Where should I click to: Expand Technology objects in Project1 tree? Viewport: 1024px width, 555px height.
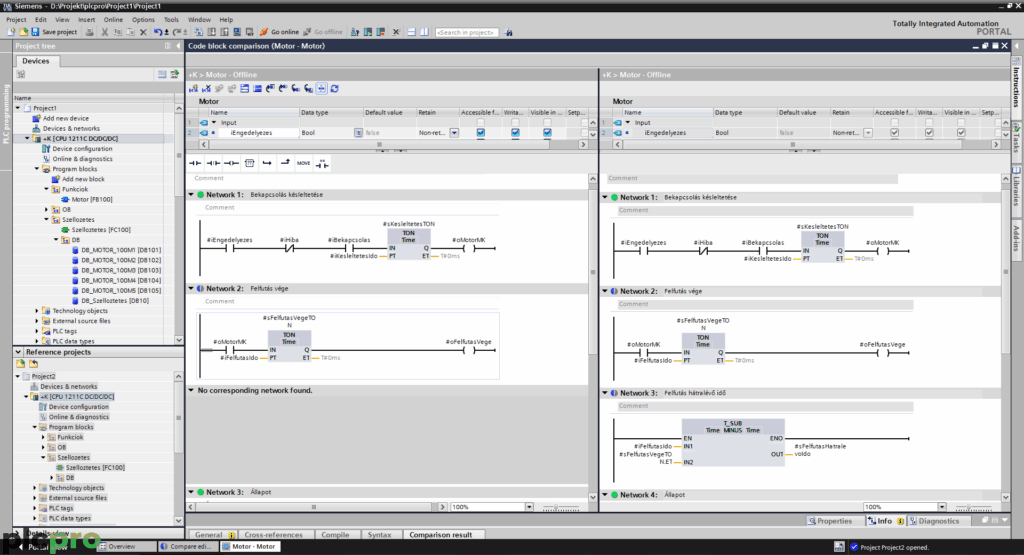(37, 311)
